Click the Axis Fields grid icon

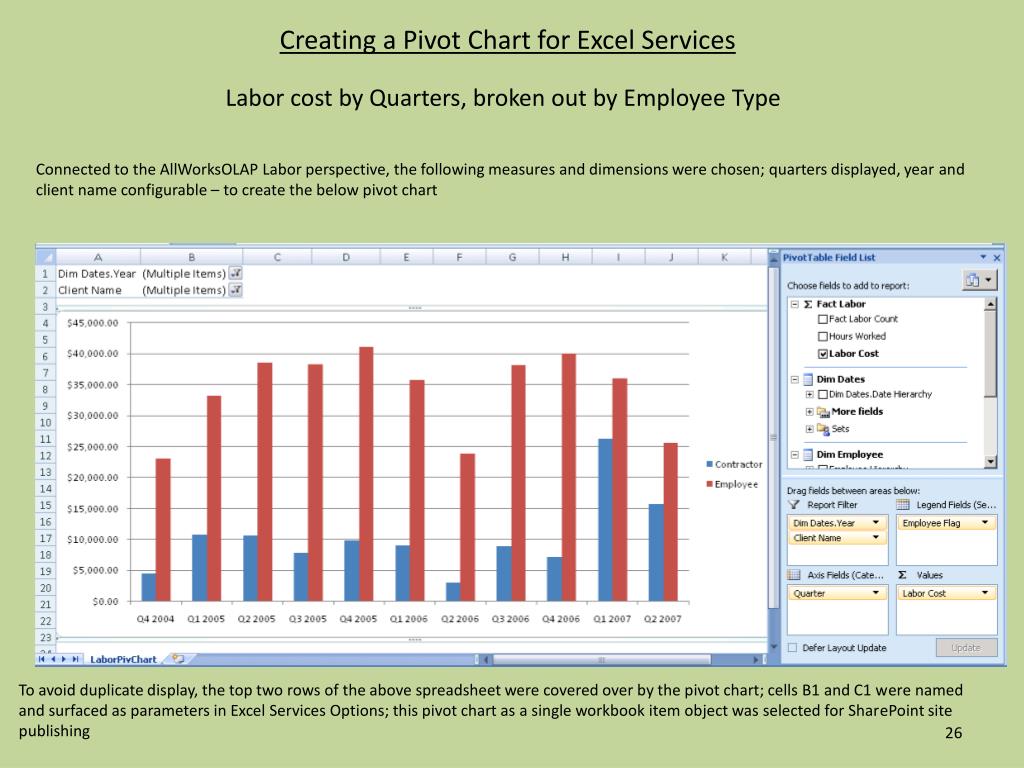pyautogui.click(x=794, y=575)
